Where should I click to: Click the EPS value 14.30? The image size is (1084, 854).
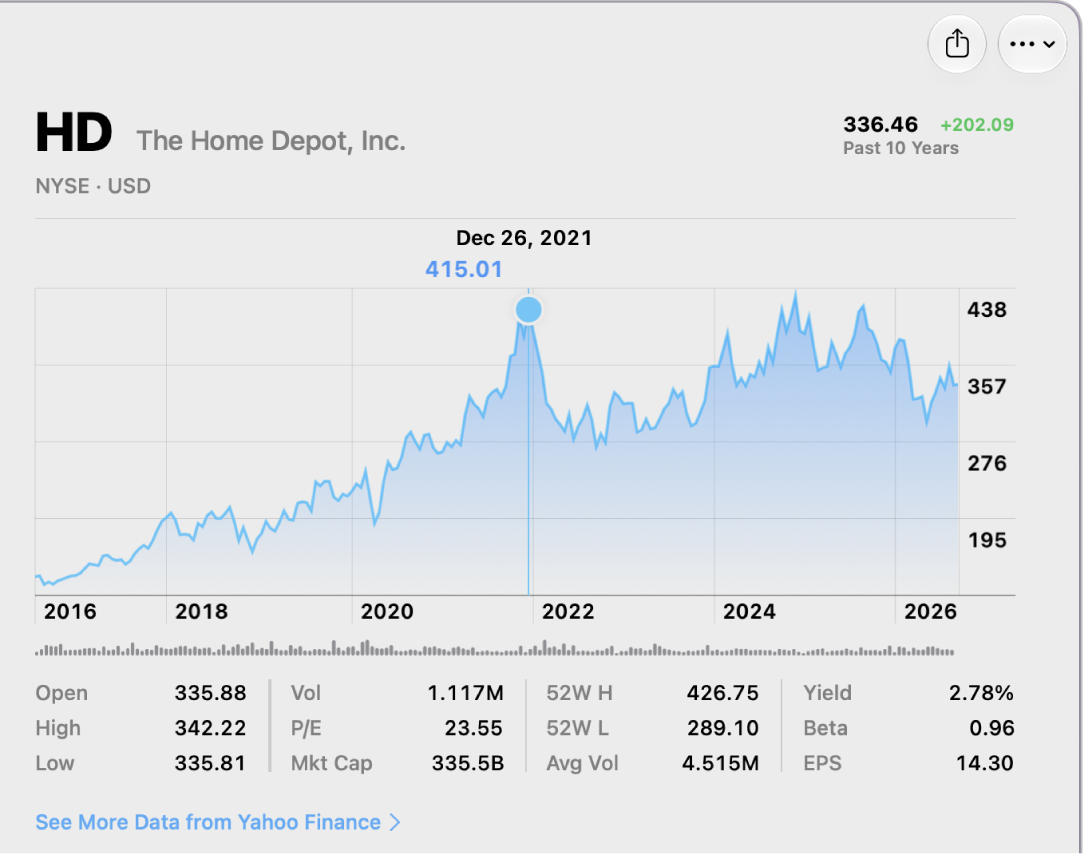click(984, 763)
